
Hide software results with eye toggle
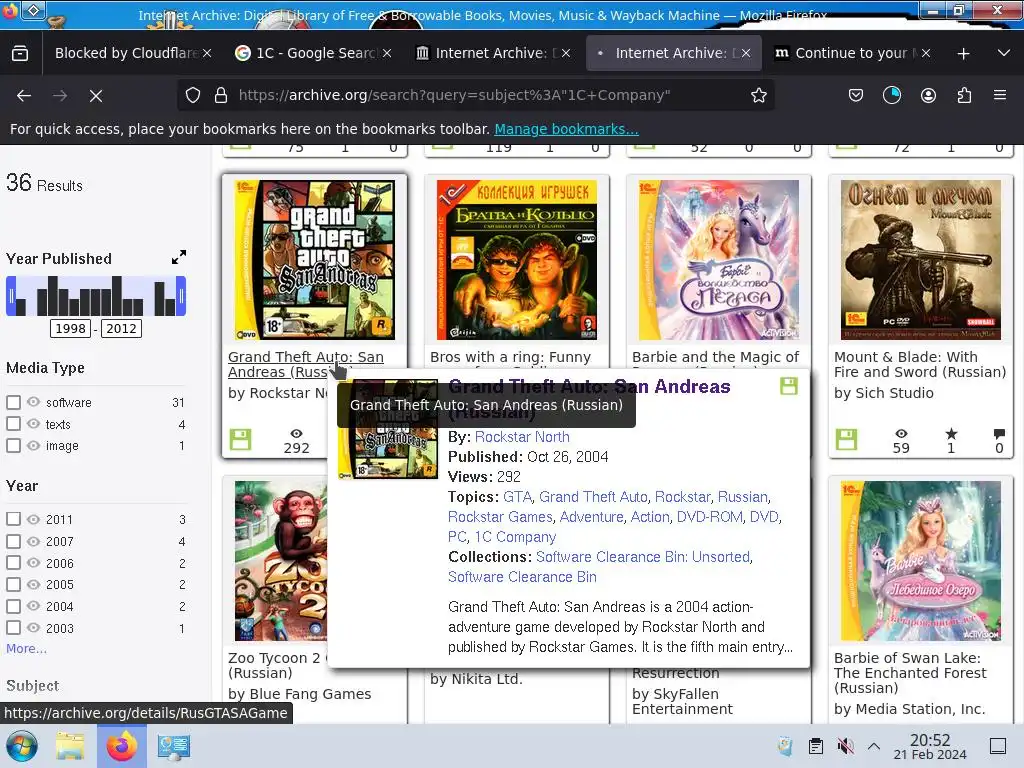tap(33, 402)
